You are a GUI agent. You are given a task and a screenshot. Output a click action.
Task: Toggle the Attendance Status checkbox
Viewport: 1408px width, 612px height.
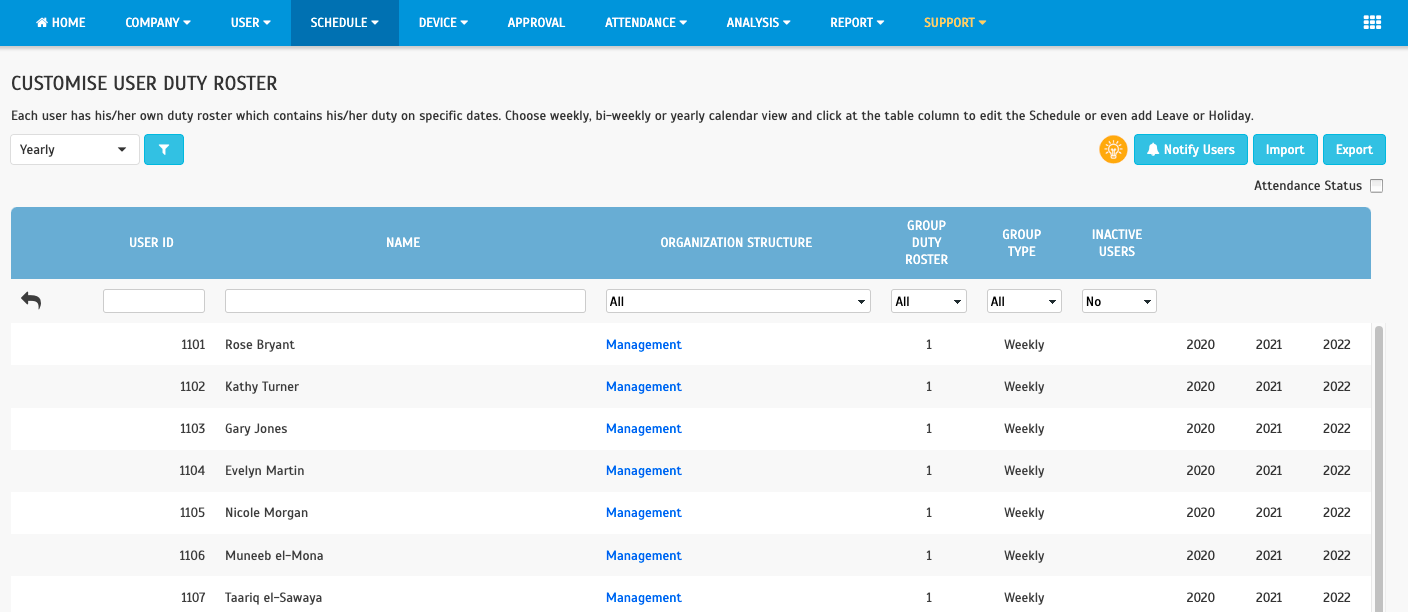[x=1377, y=185]
